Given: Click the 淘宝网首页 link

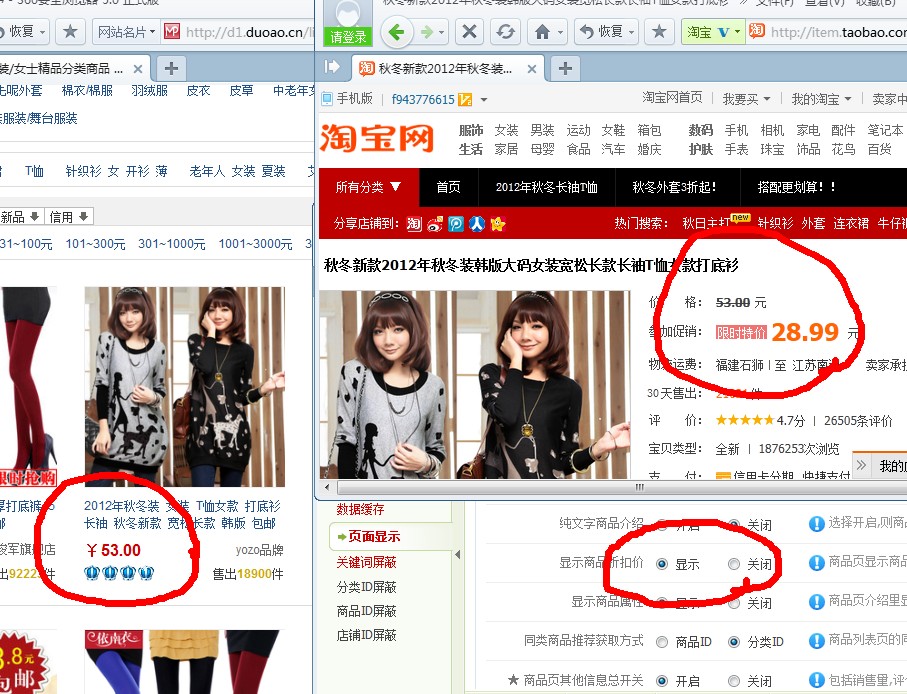Looking at the screenshot, I should (x=672, y=98).
